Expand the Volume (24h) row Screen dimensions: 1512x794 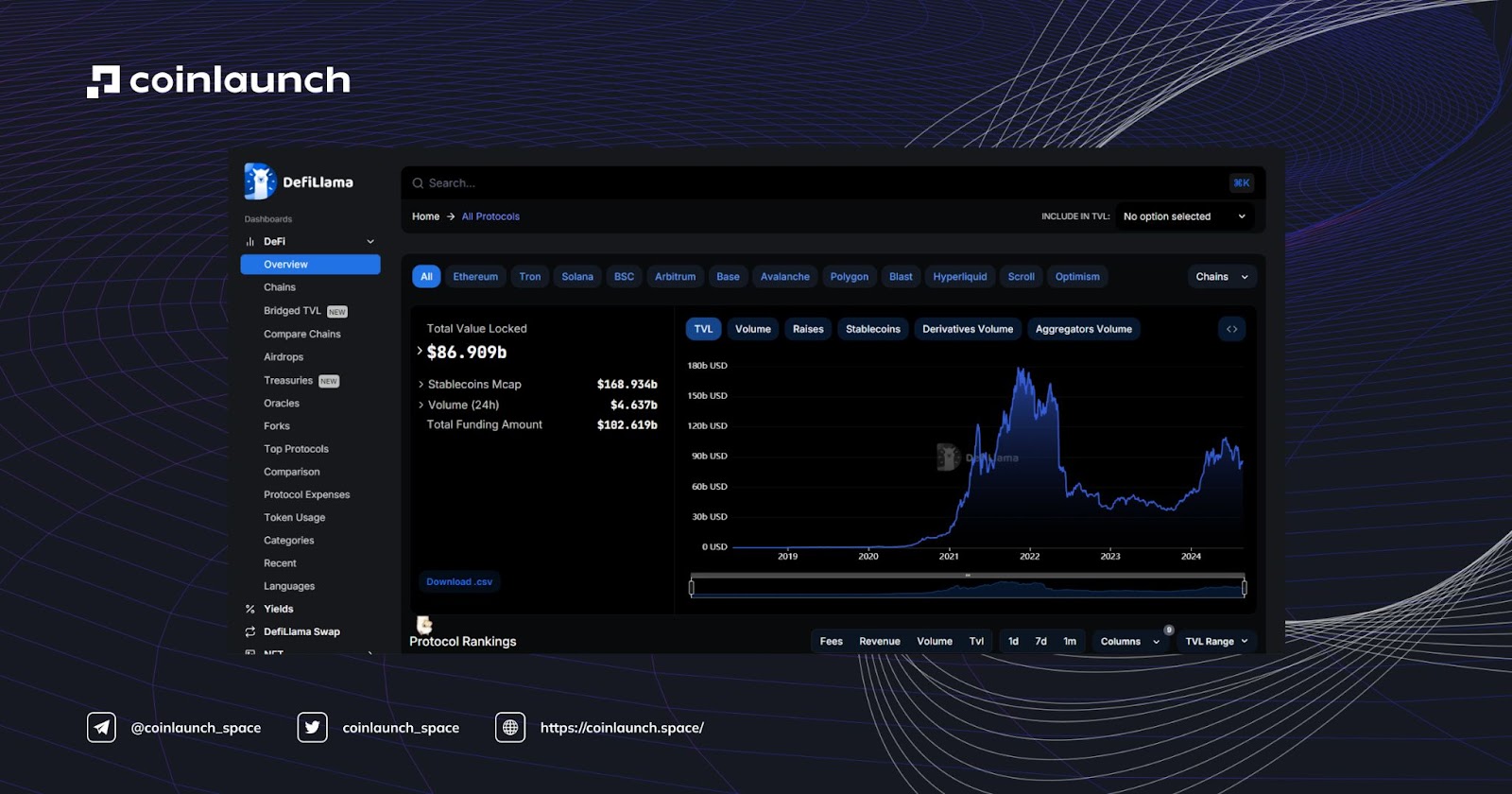coord(421,405)
